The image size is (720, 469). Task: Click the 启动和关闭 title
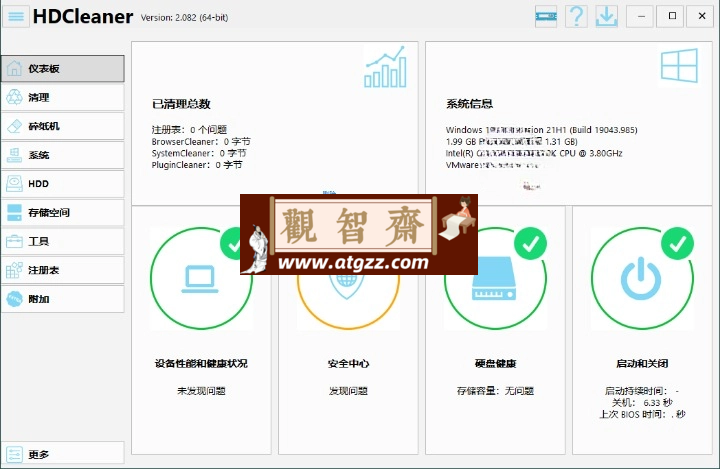point(642,363)
